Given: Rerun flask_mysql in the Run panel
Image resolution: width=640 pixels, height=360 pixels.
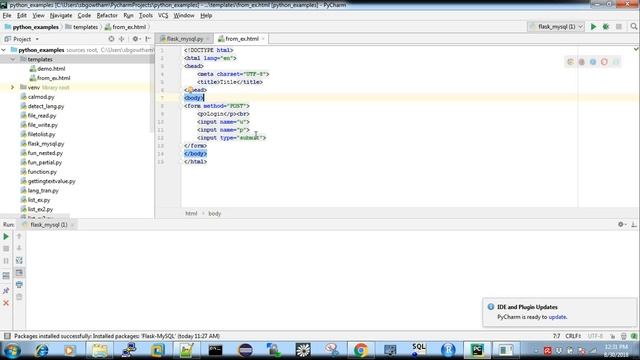Looking at the screenshot, I should [6, 237].
